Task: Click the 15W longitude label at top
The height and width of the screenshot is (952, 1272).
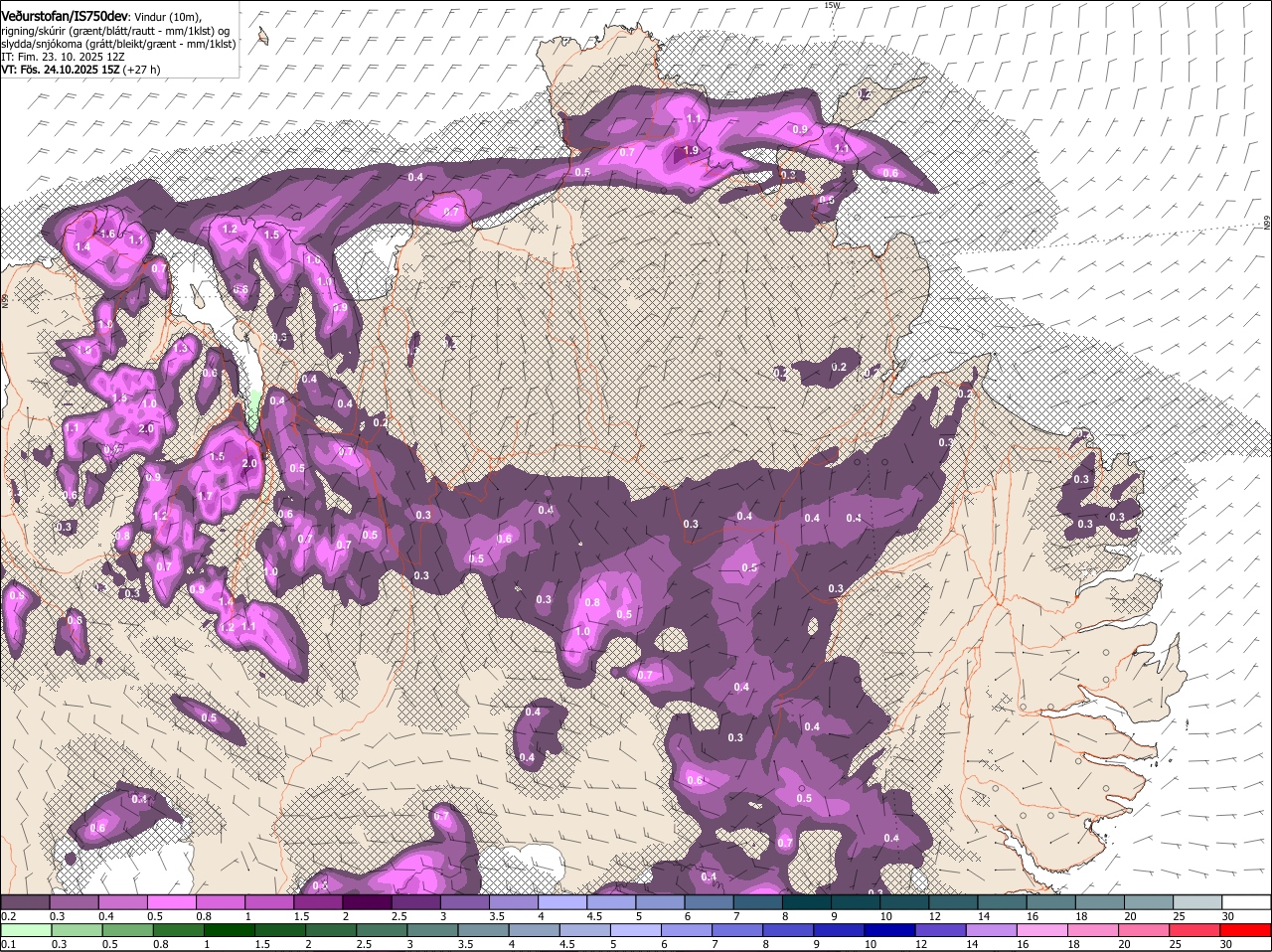Action: pyautogui.click(x=832, y=5)
